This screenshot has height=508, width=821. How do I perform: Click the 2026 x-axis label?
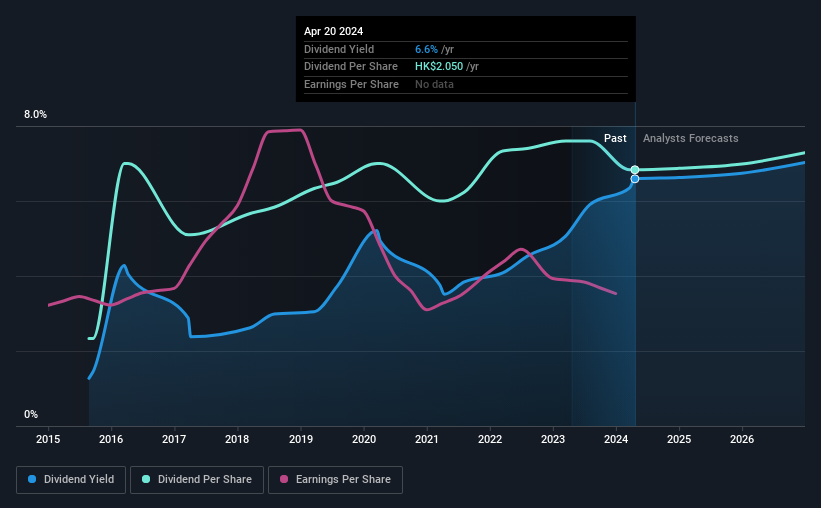coord(742,439)
